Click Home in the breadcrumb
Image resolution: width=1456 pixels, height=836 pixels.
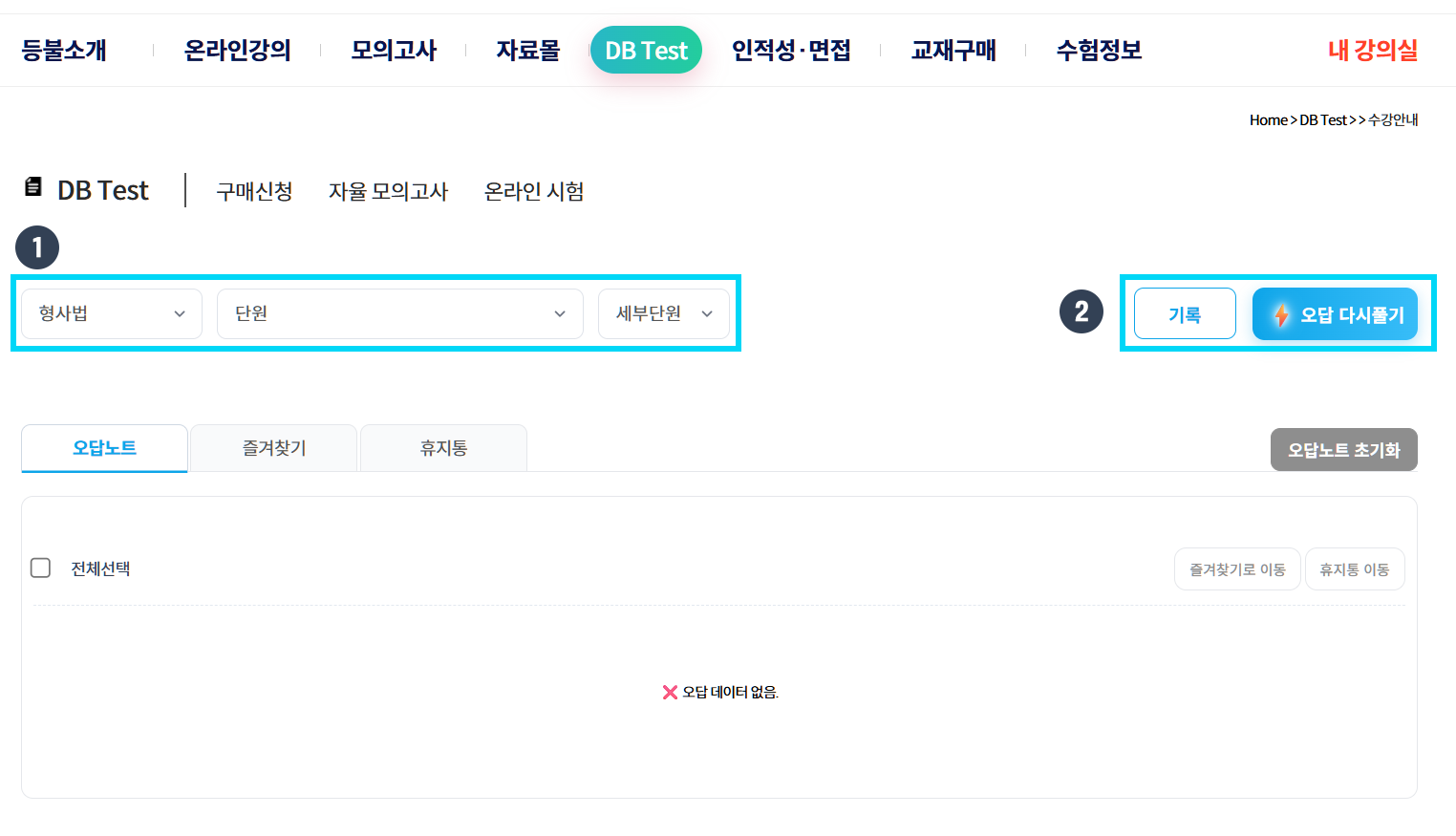1268,120
